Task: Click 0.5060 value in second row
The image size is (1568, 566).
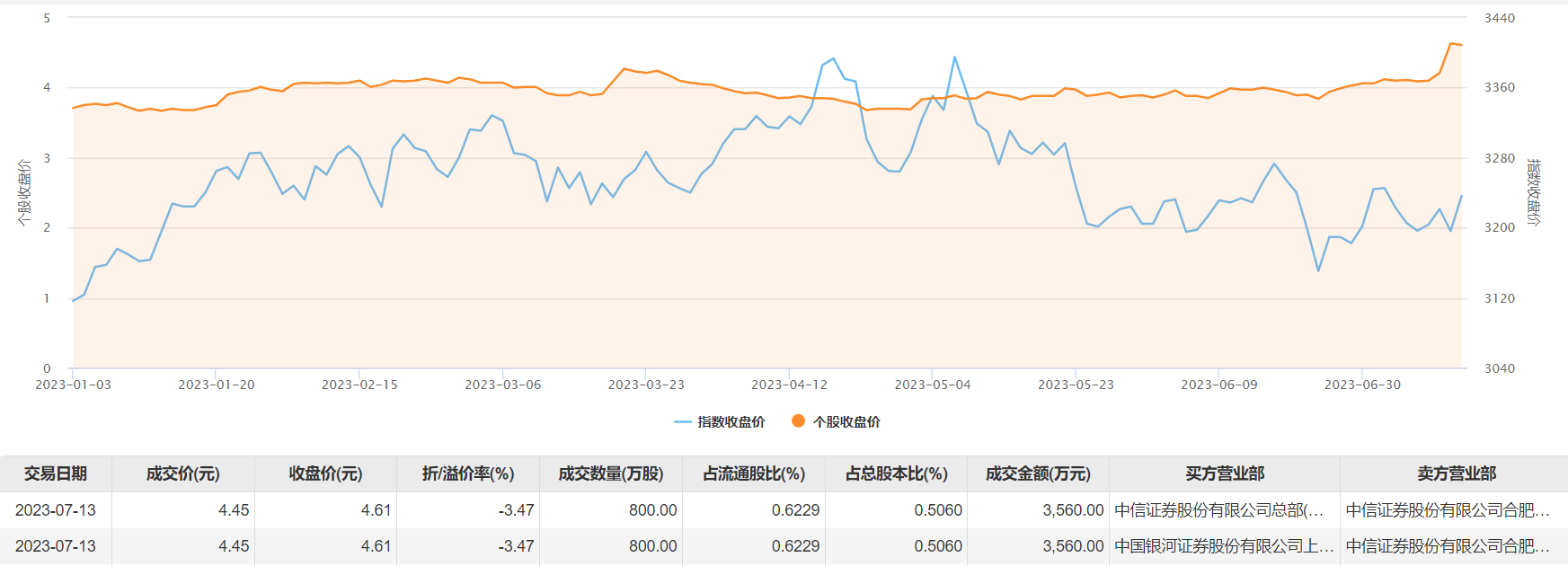Action: pyautogui.click(x=938, y=546)
